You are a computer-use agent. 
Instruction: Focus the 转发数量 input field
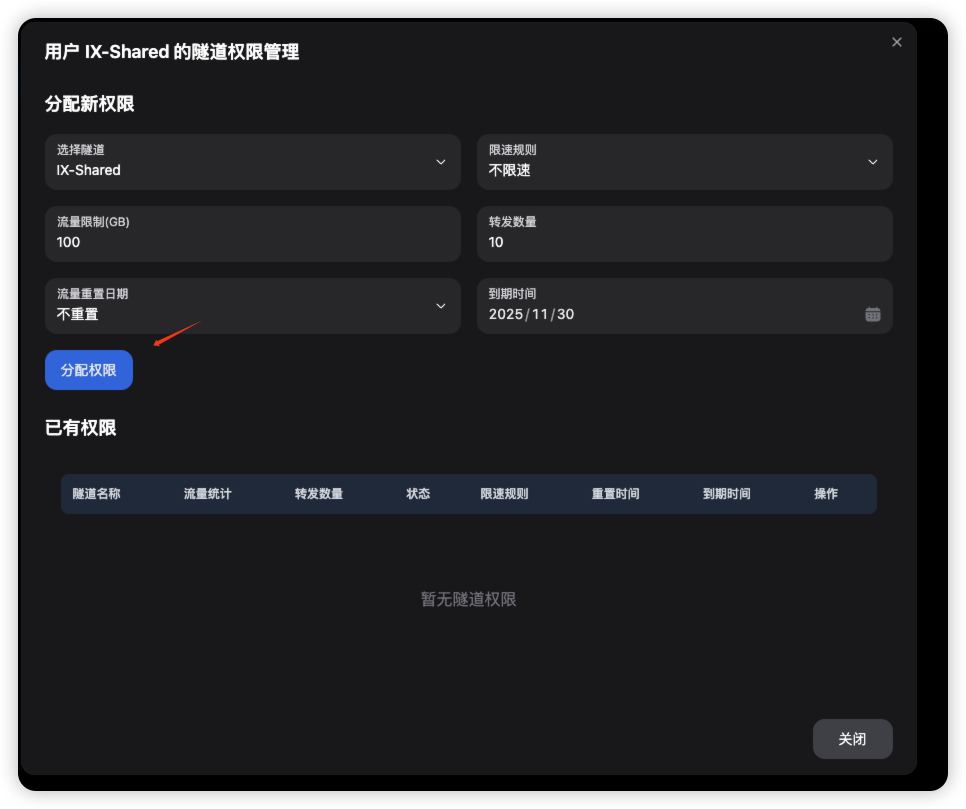point(684,242)
